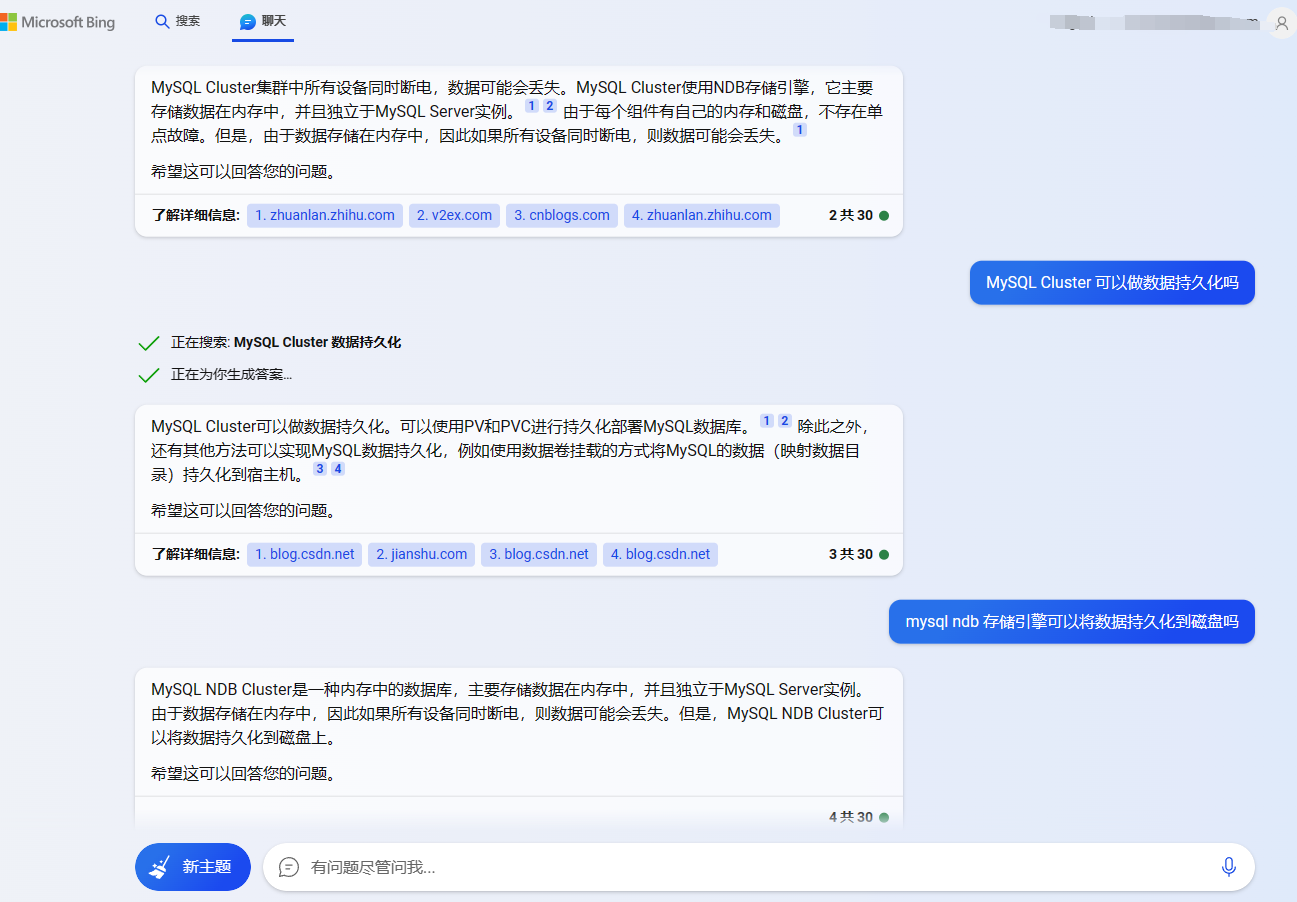Screen dimensions: 1297x902
Task: Click user message mysql ndb 存储引擎可以将数据持久化到磁盘吗
Action: click(1072, 622)
